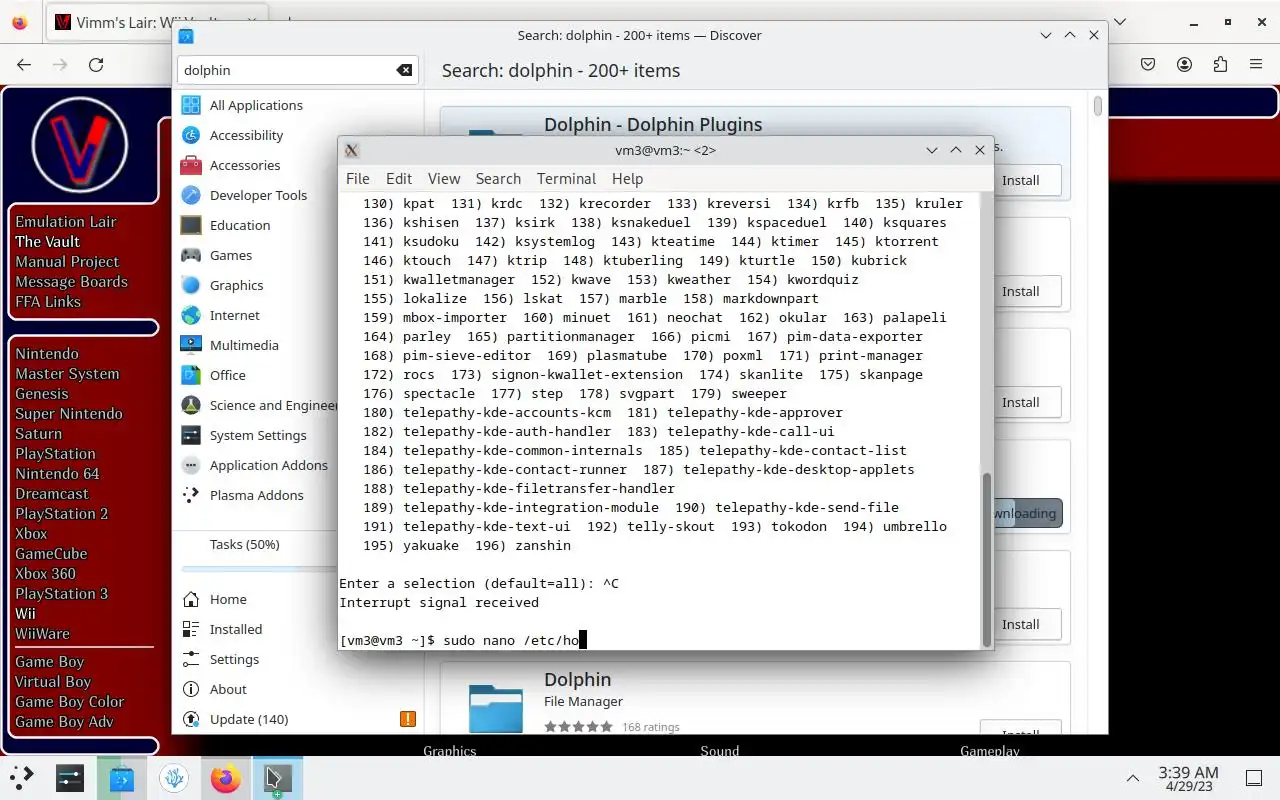Open Firefox hamburger menu
This screenshot has width=1280, height=800.
click(1255, 64)
